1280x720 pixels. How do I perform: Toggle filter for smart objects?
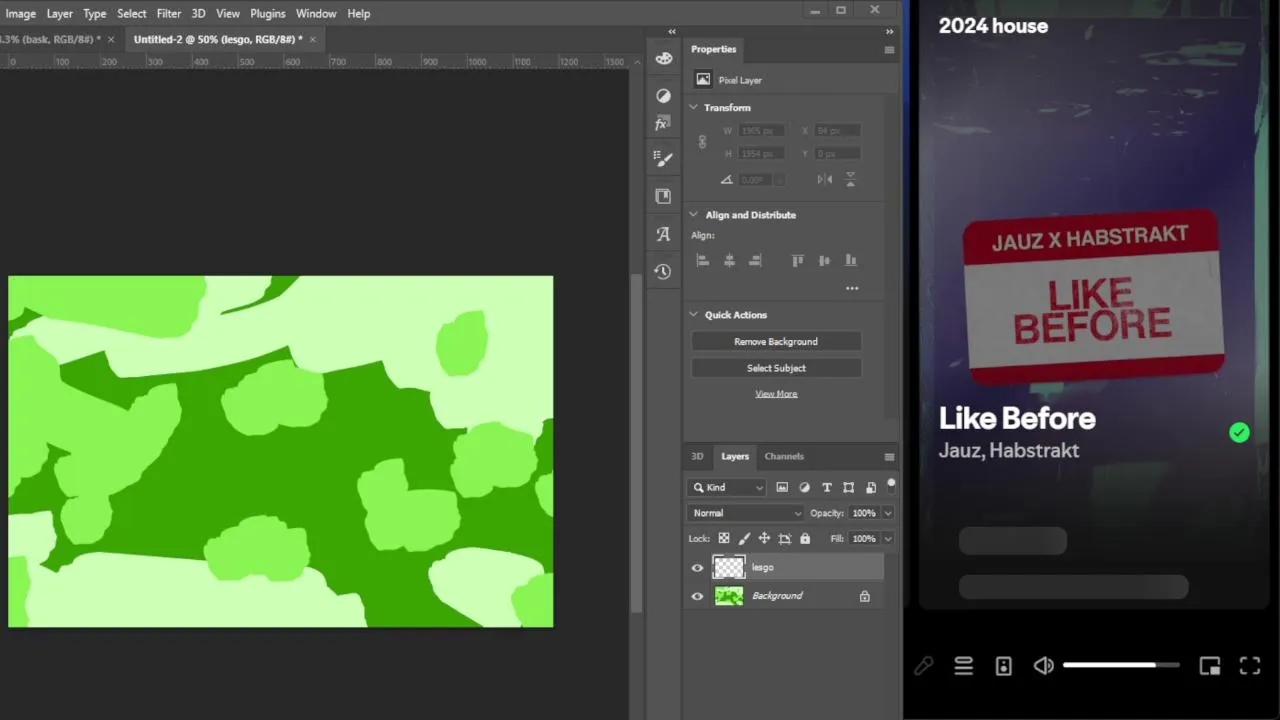[x=871, y=488]
